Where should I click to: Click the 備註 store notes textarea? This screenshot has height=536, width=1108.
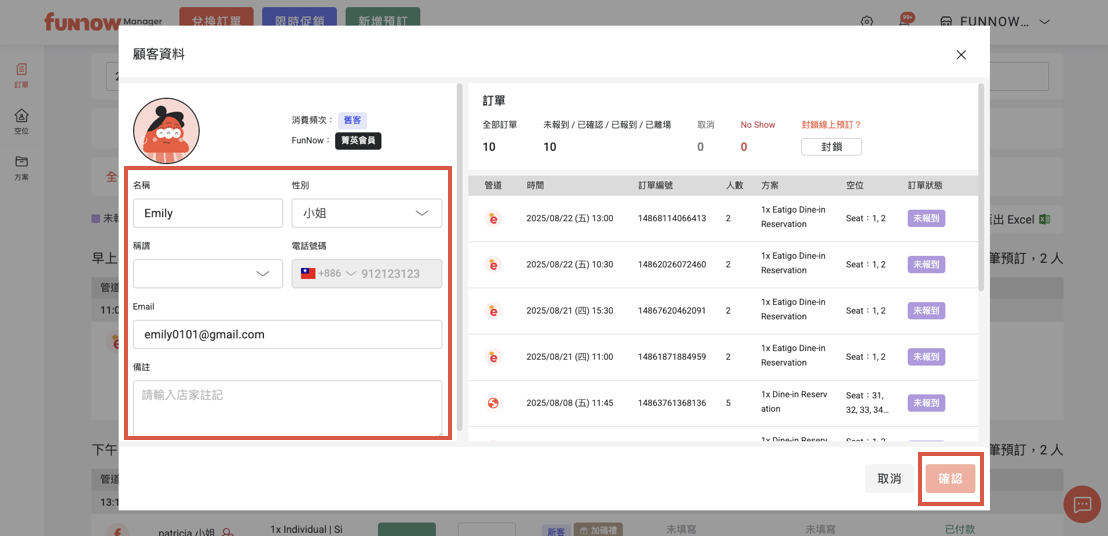pyautogui.click(x=287, y=407)
